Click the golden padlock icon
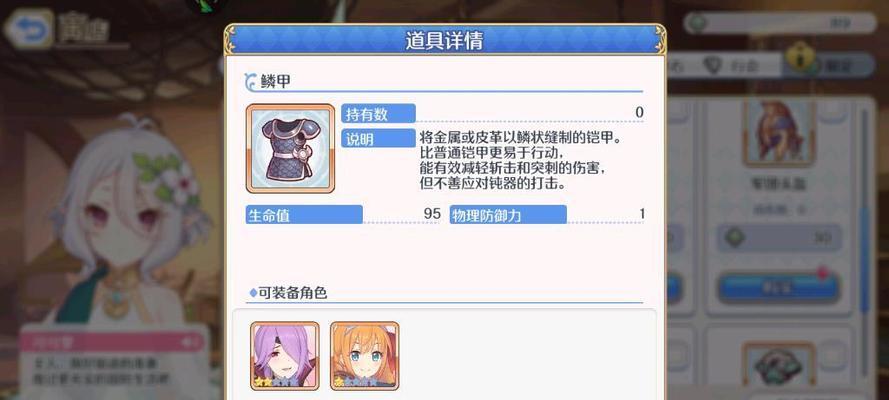This screenshot has width=889, height=400. (x=801, y=57)
